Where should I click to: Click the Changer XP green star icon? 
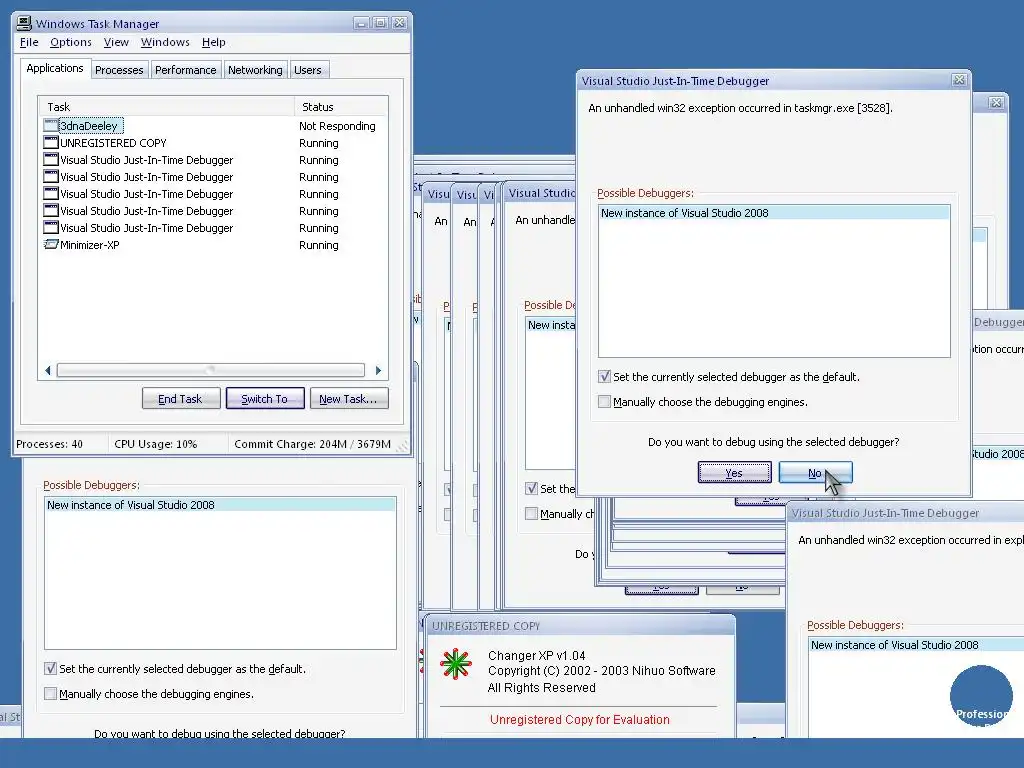(x=456, y=664)
